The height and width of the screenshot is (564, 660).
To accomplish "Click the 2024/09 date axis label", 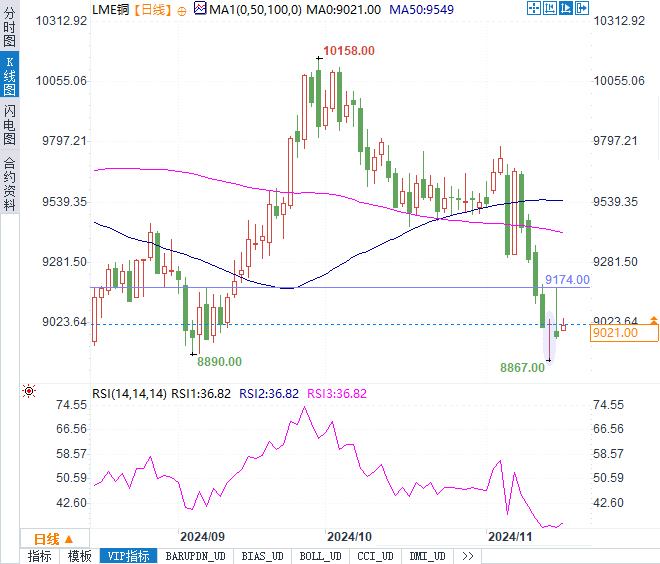I will (202, 537).
